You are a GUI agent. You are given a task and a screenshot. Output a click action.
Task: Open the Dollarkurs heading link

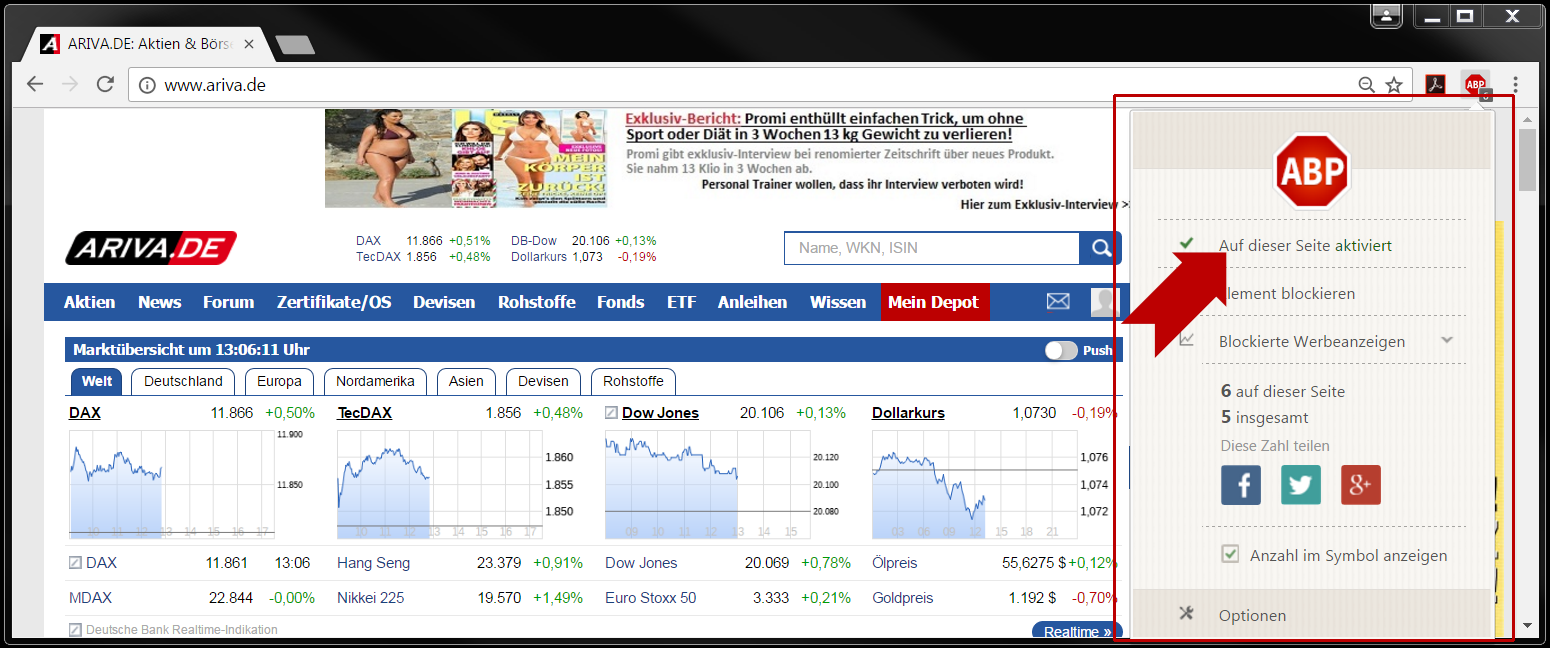tap(908, 413)
